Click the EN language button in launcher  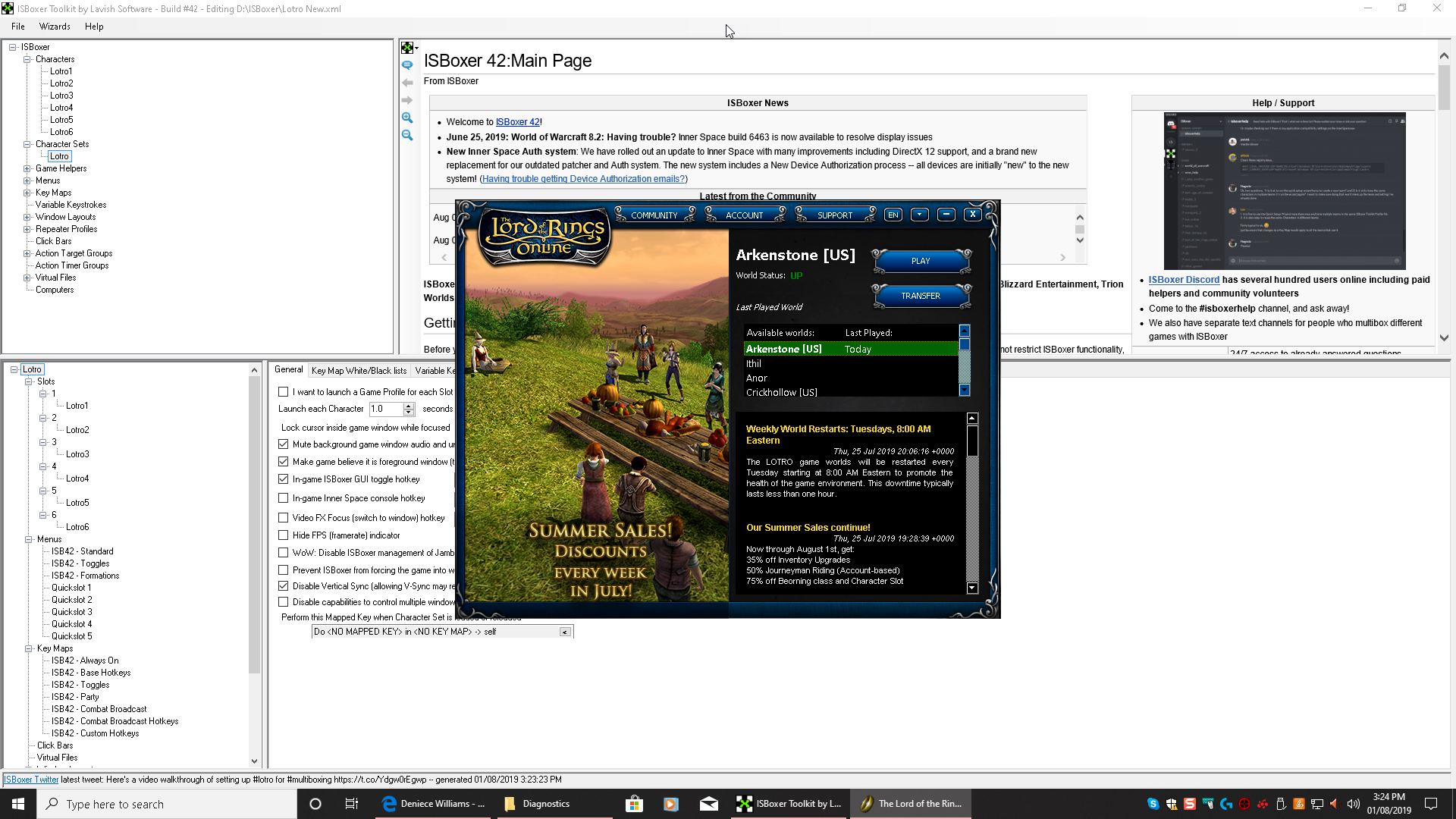coord(893,215)
